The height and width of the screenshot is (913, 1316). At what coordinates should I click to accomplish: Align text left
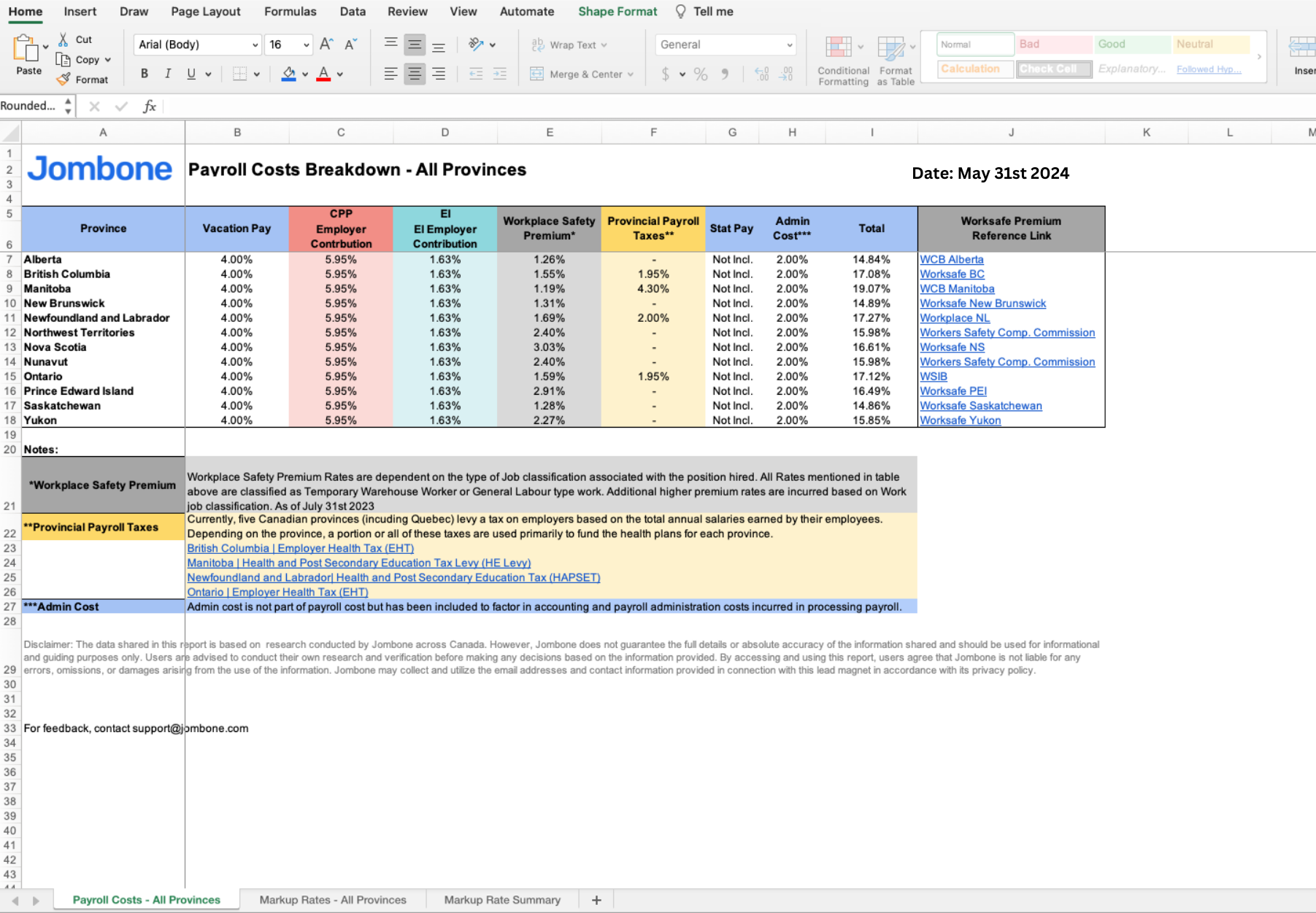pos(391,74)
